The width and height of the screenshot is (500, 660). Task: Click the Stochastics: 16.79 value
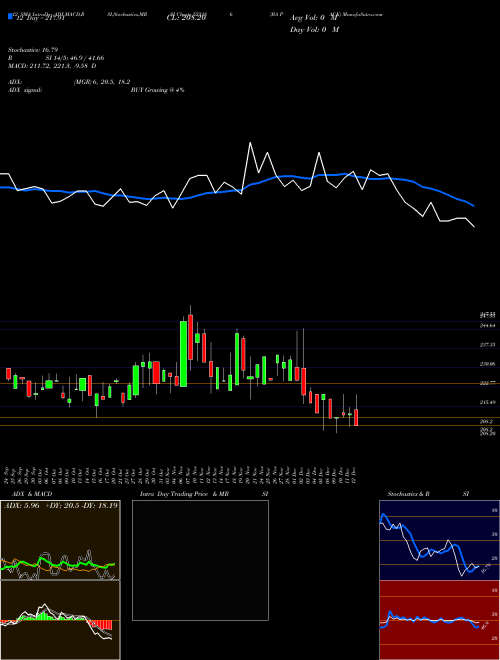coord(32,50)
